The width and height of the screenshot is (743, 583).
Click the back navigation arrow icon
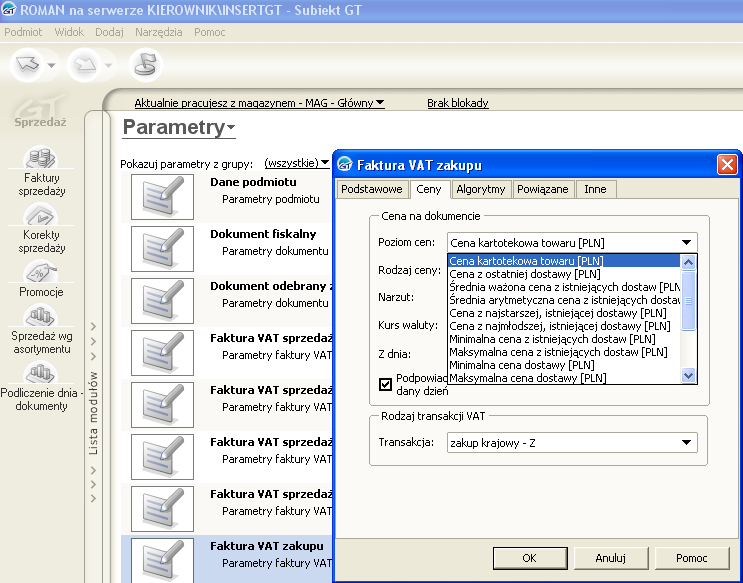(x=27, y=64)
